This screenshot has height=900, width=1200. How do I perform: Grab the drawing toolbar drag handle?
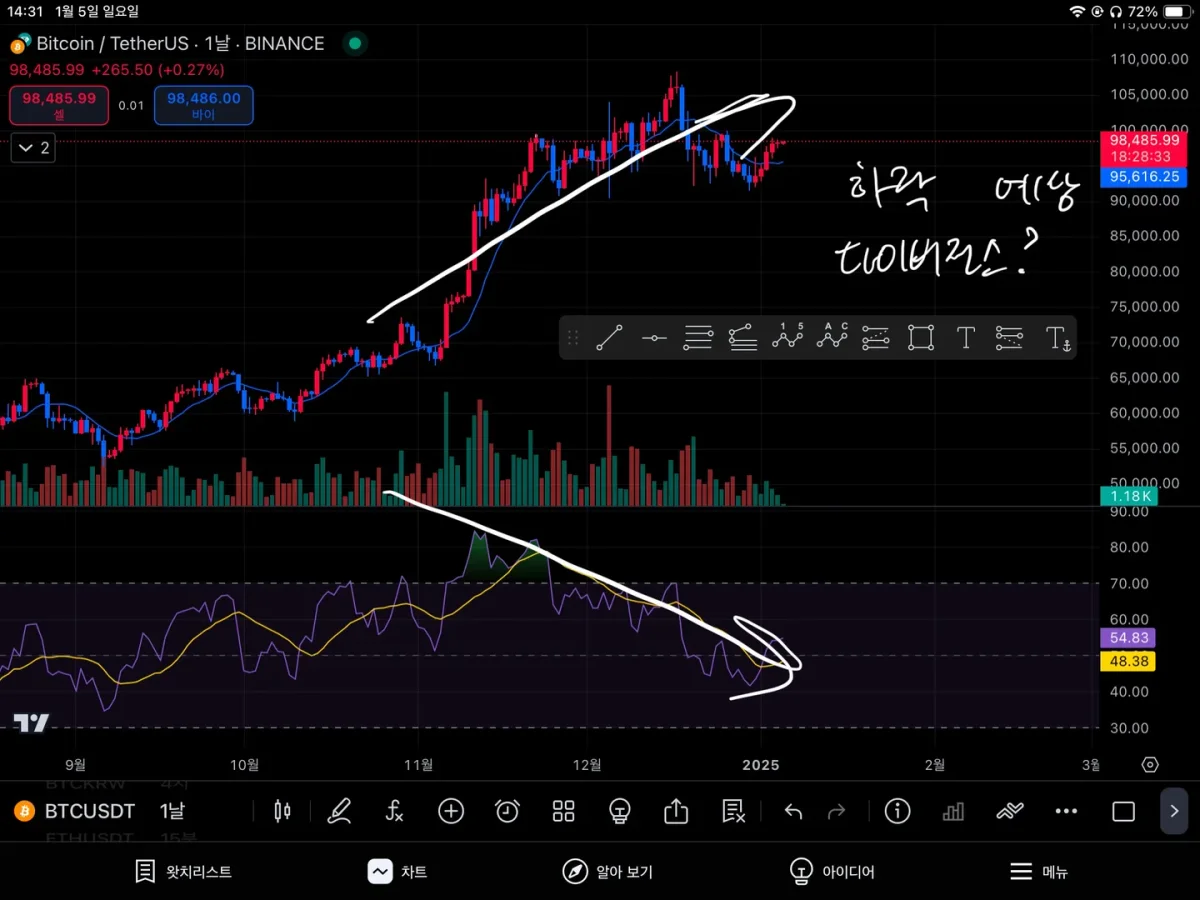pyautogui.click(x=573, y=338)
